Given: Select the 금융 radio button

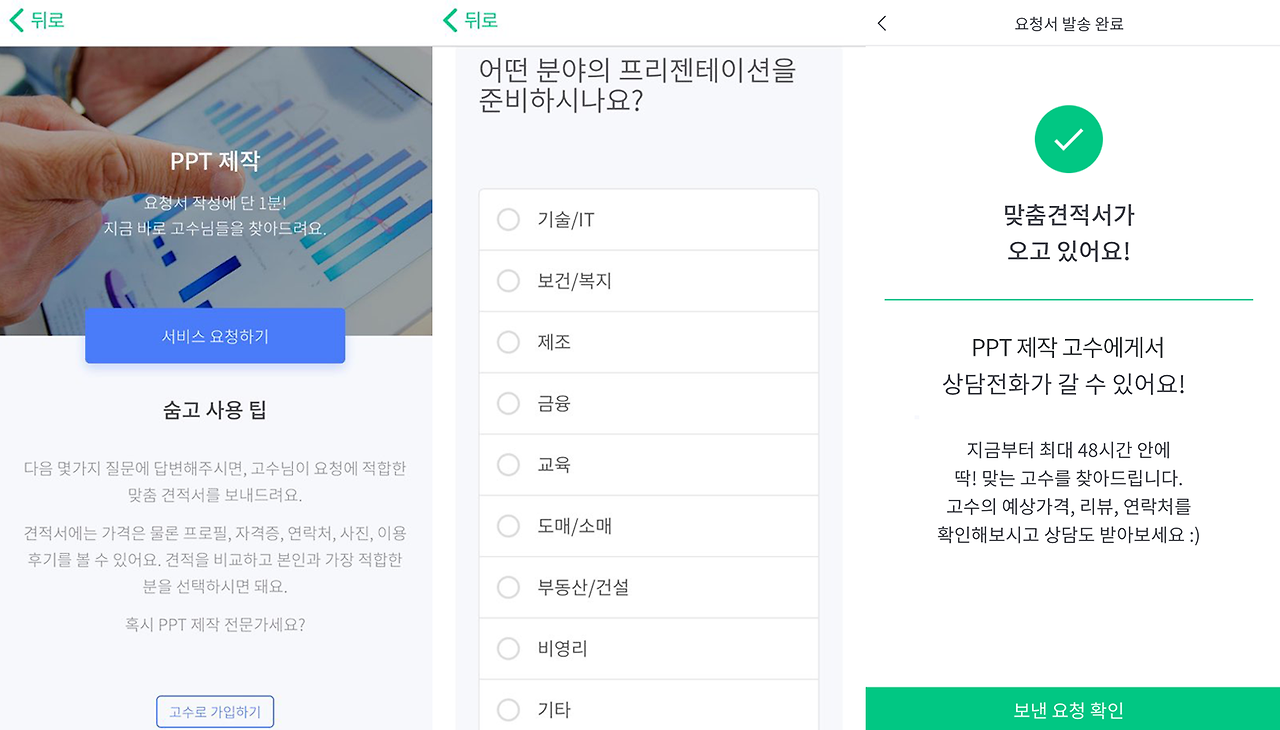Looking at the screenshot, I should coord(508,403).
